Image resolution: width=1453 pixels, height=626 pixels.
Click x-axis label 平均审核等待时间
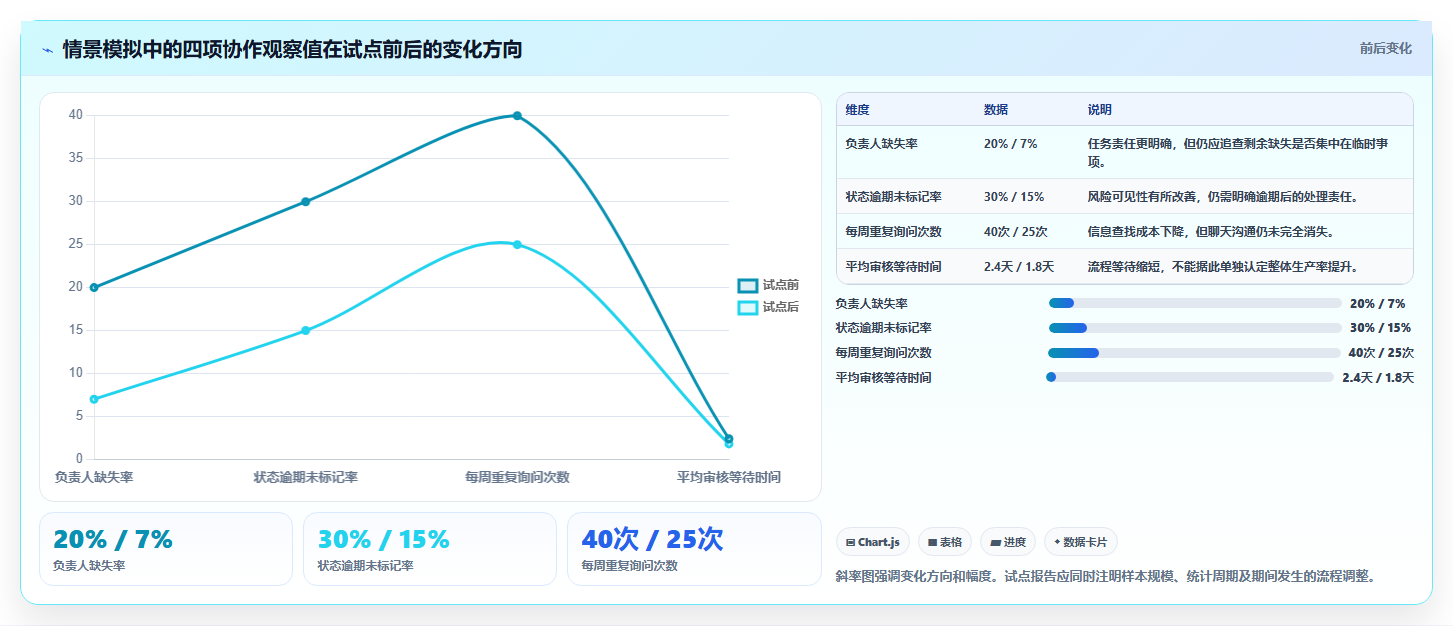(729, 478)
